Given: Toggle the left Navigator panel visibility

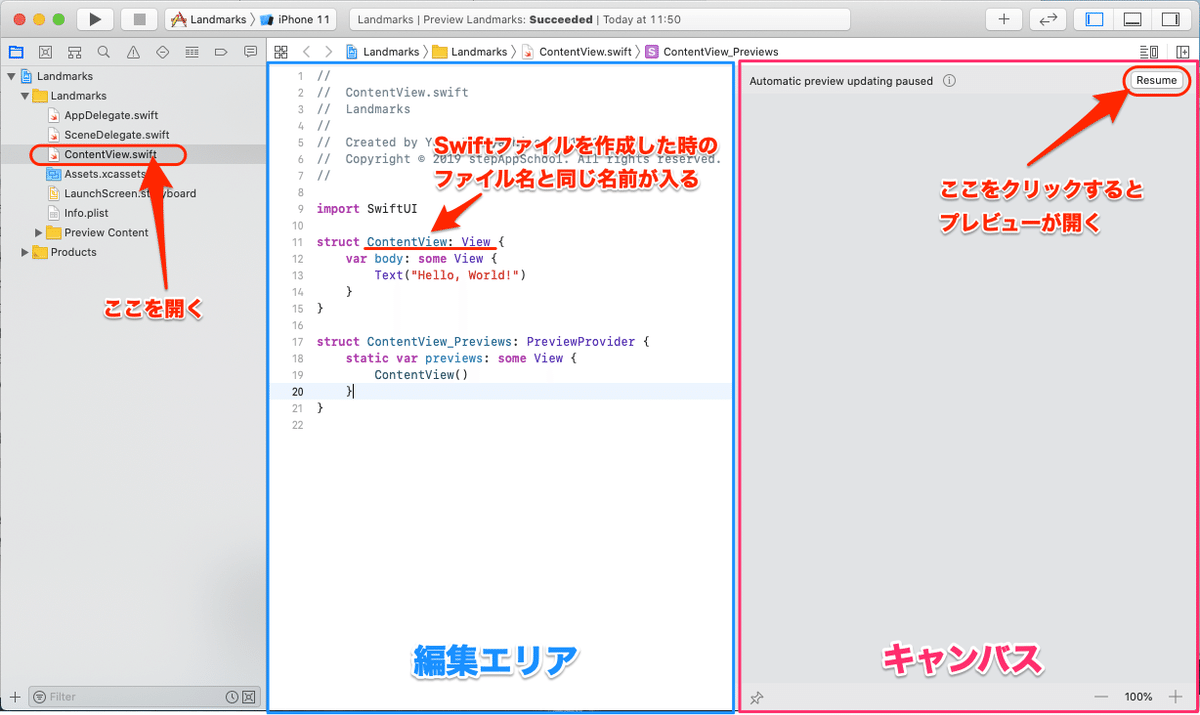Looking at the screenshot, I should tap(1093, 18).
